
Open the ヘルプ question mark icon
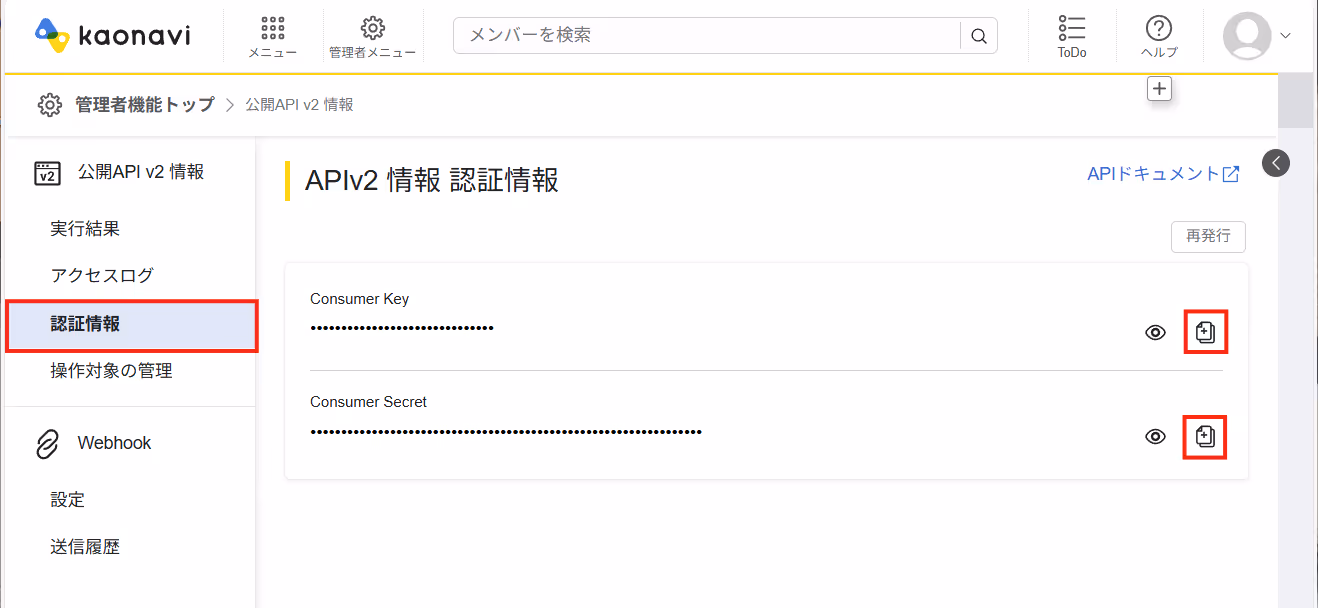[x=1159, y=28]
